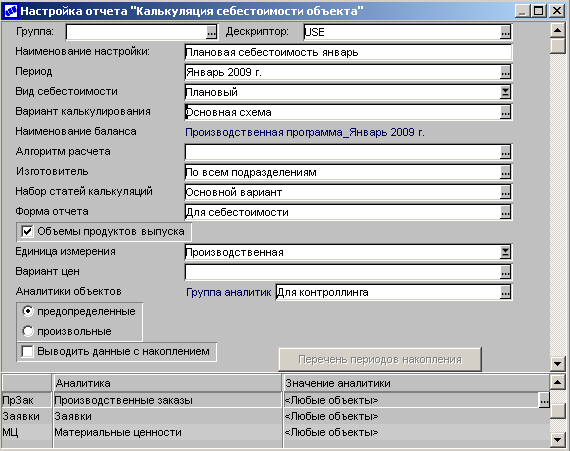Open Группа аналитик ellipsis button
This screenshot has width=570, height=451.
505,292
